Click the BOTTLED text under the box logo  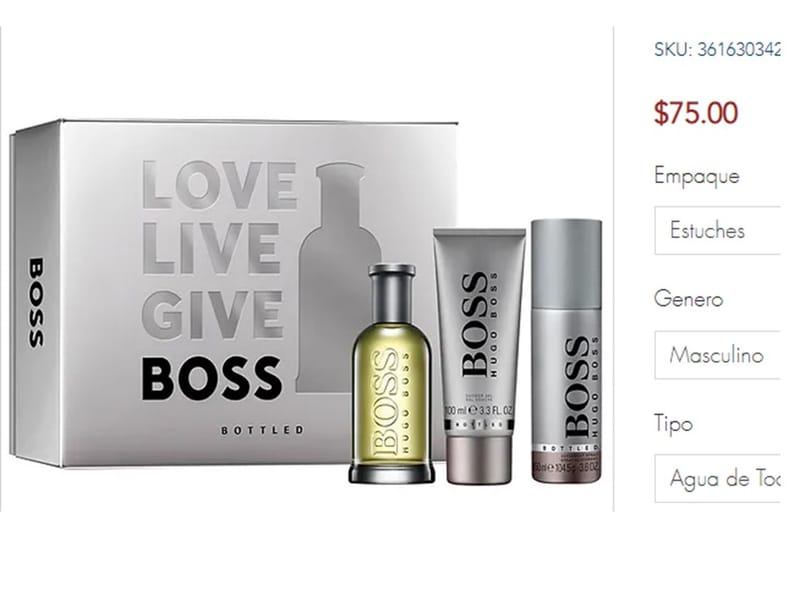pyautogui.click(x=262, y=430)
